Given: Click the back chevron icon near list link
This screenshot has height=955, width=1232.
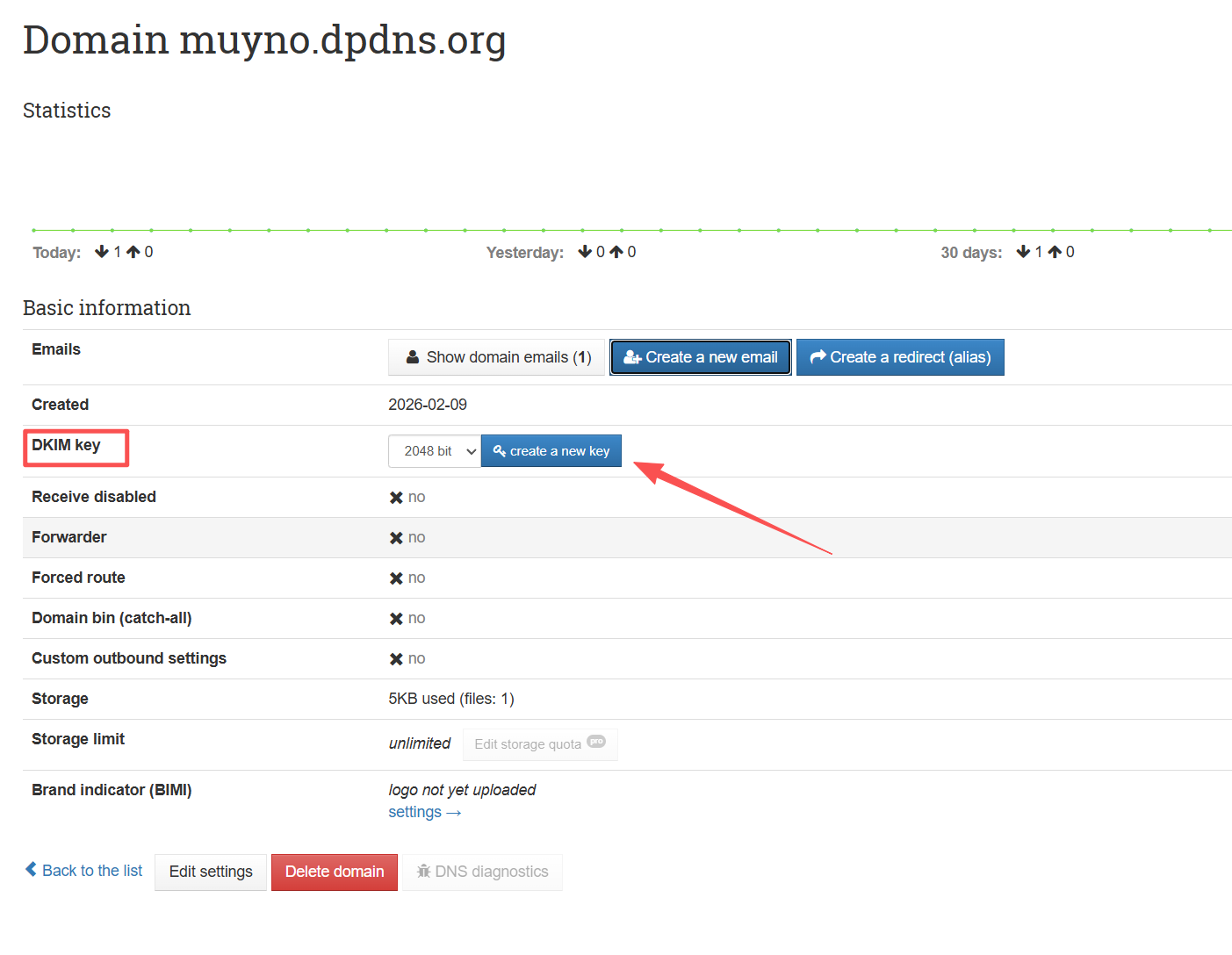Looking at the screenshot, I should [32, 870].
